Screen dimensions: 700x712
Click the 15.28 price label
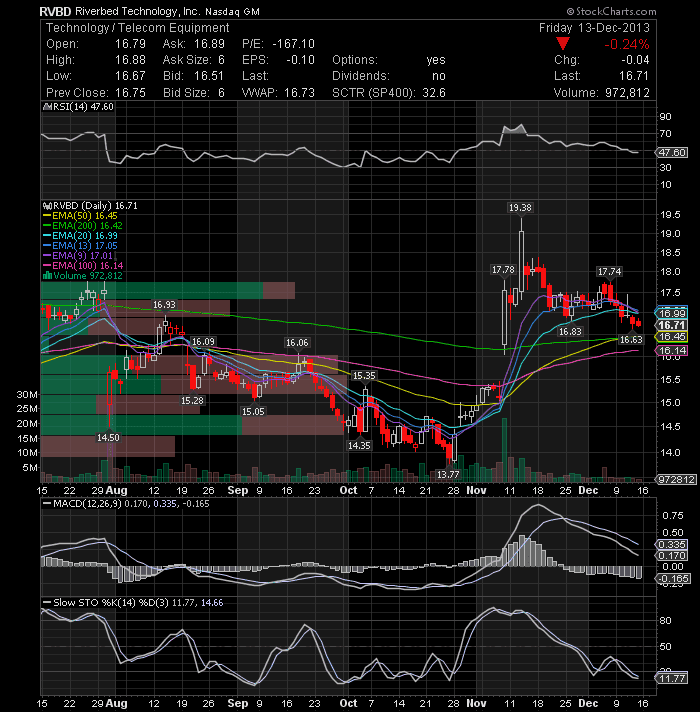point(192,400)
